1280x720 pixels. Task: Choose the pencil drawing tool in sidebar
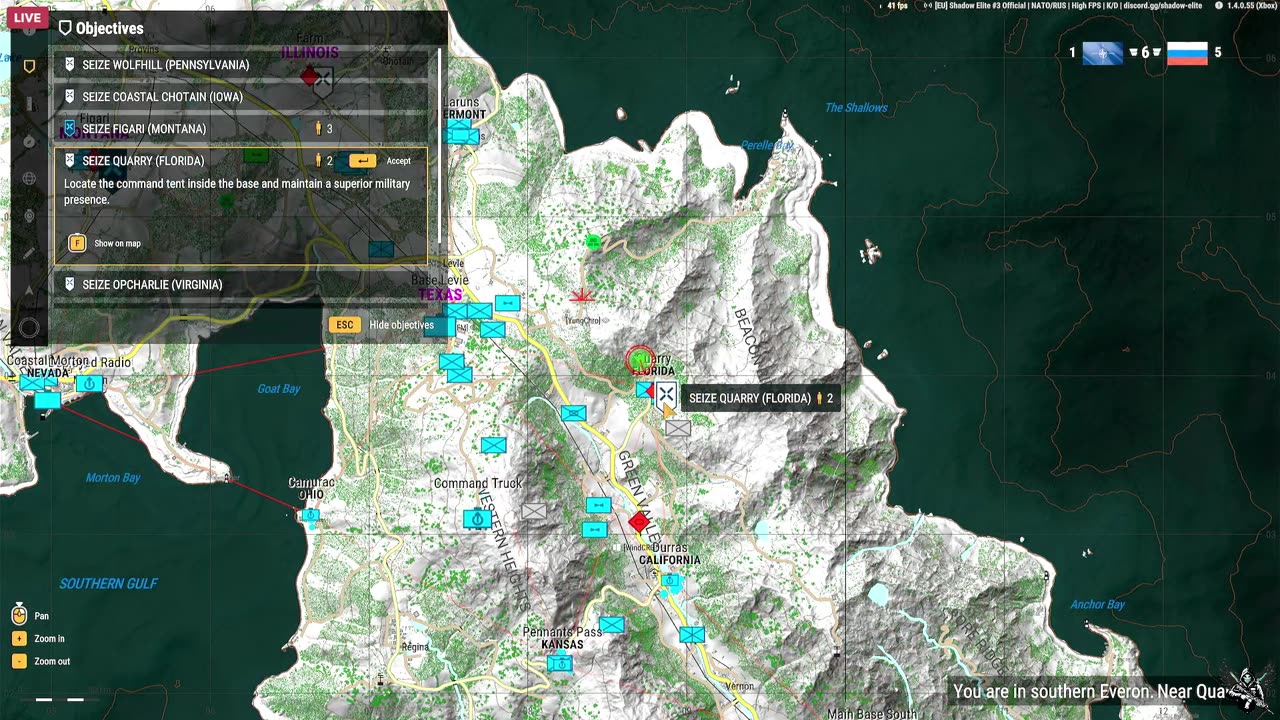tap(30, 252)
